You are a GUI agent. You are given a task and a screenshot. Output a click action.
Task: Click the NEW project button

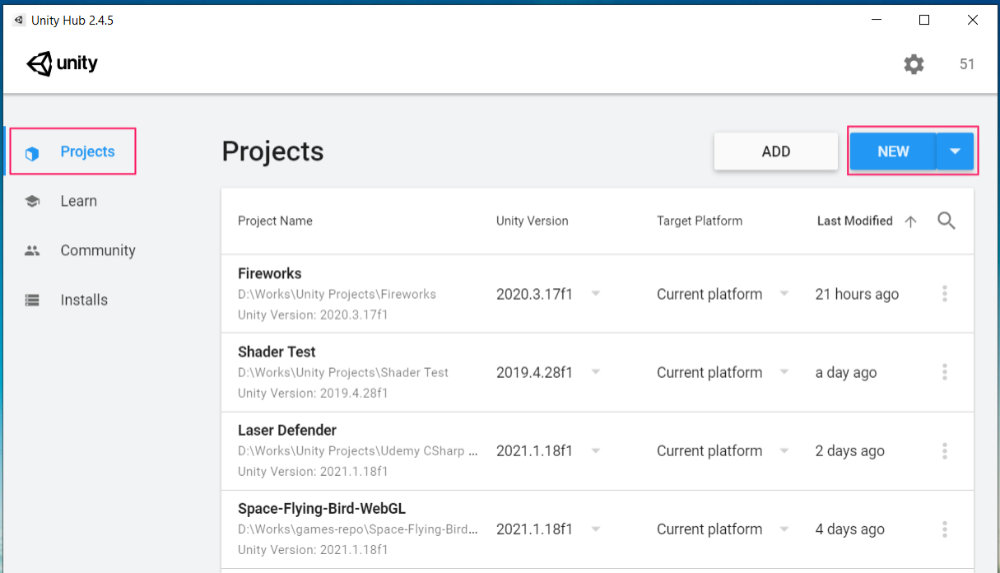(892, 152)
